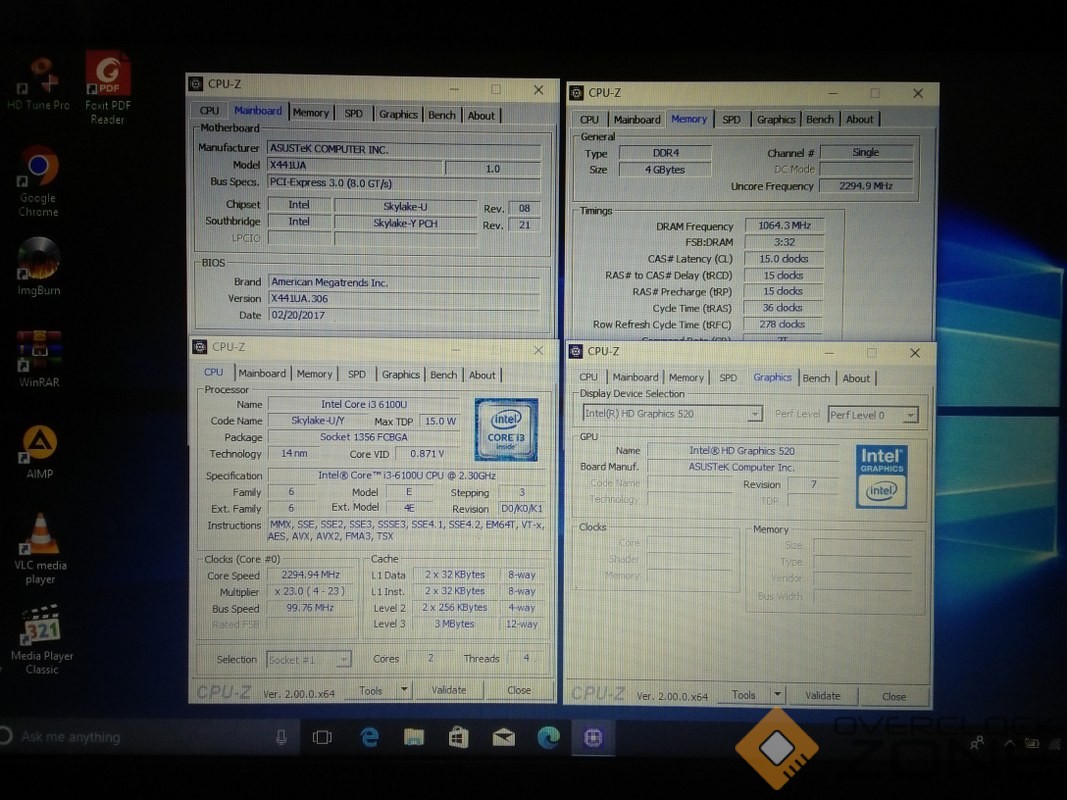Open the Cortana search circle icon
Viewport: 1067px width, 800px height.
pos(5,736)
